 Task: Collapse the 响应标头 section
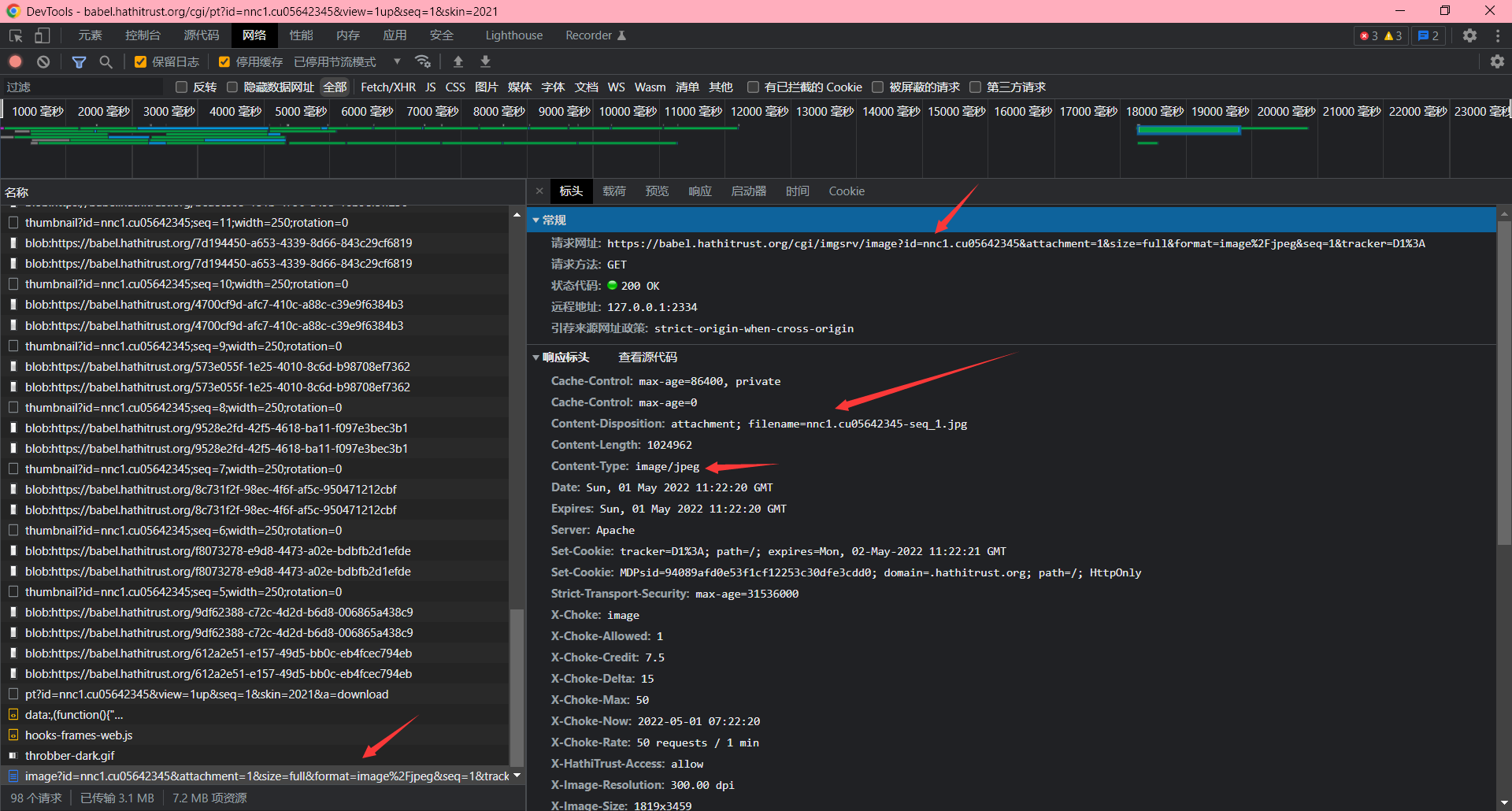536,357
